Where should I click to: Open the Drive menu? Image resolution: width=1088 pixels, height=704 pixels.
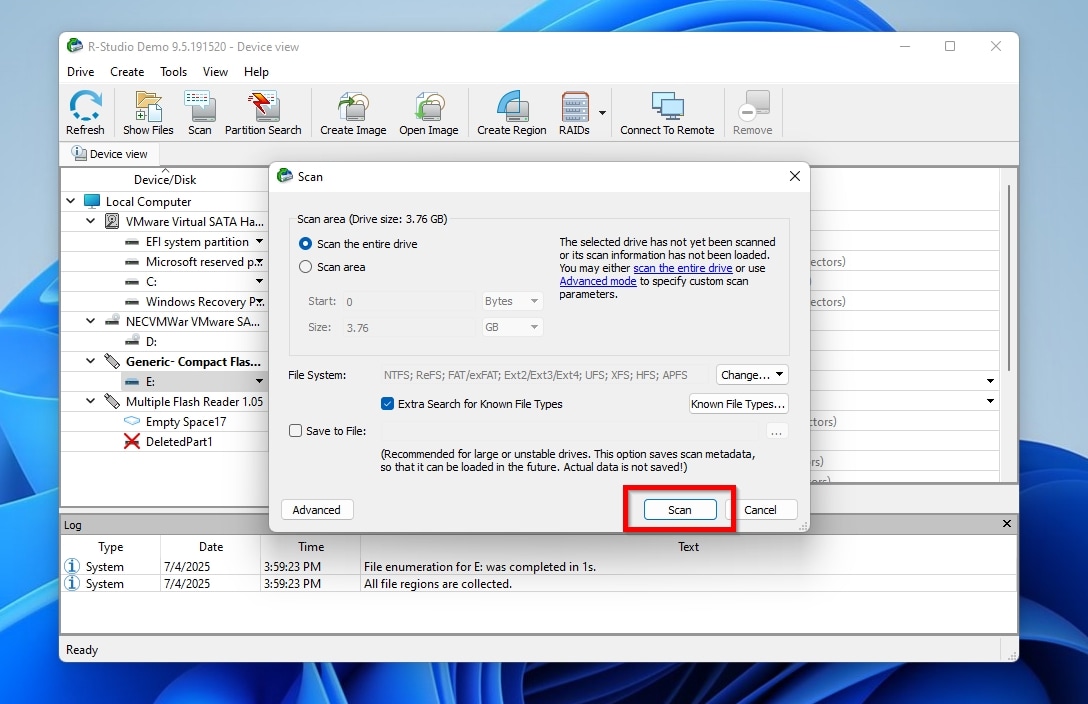tap(80, 71)
